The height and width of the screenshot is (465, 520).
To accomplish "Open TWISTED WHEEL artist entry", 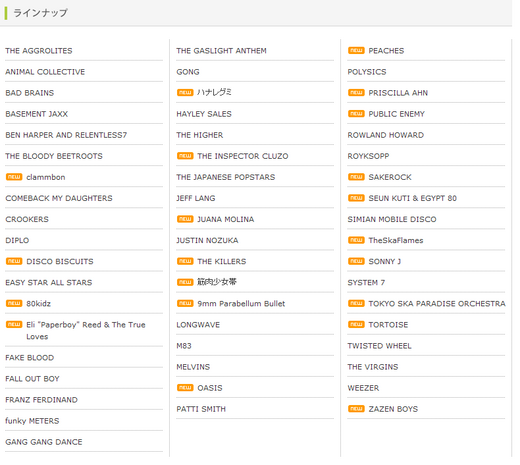I will [x=379, y=346].
